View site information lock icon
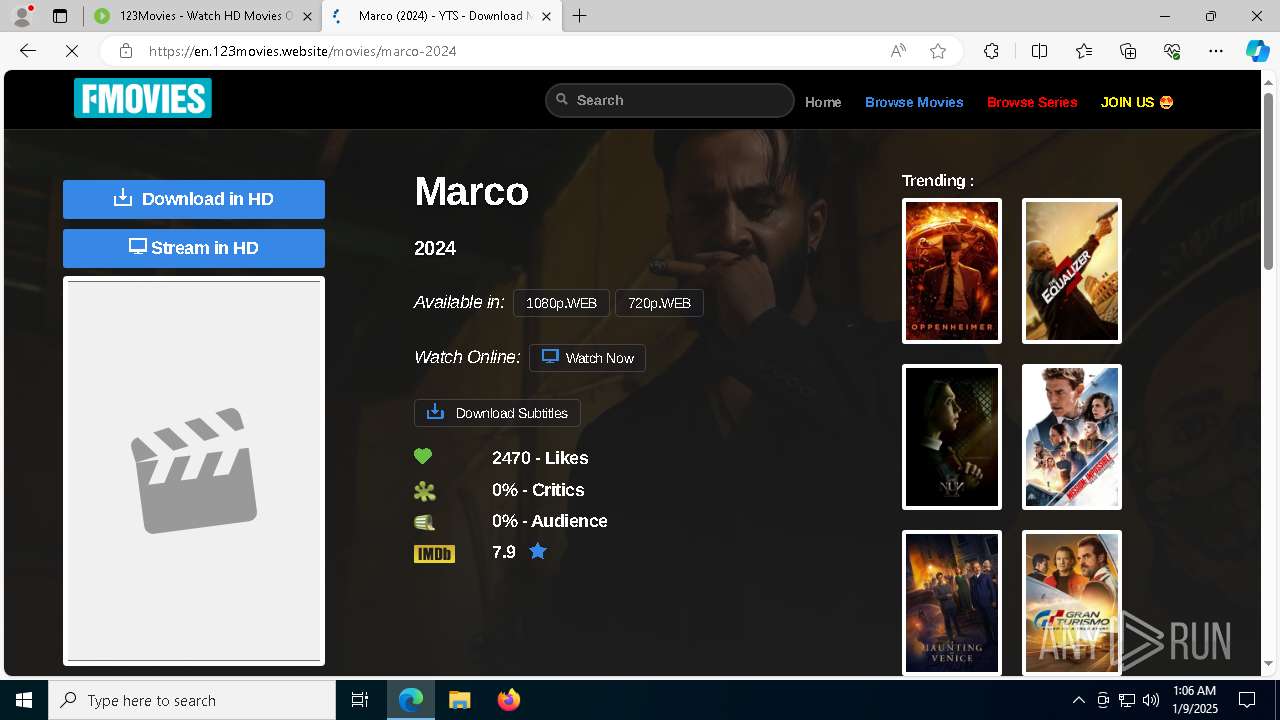This screenshot has width=1280, height=720. 125,51
